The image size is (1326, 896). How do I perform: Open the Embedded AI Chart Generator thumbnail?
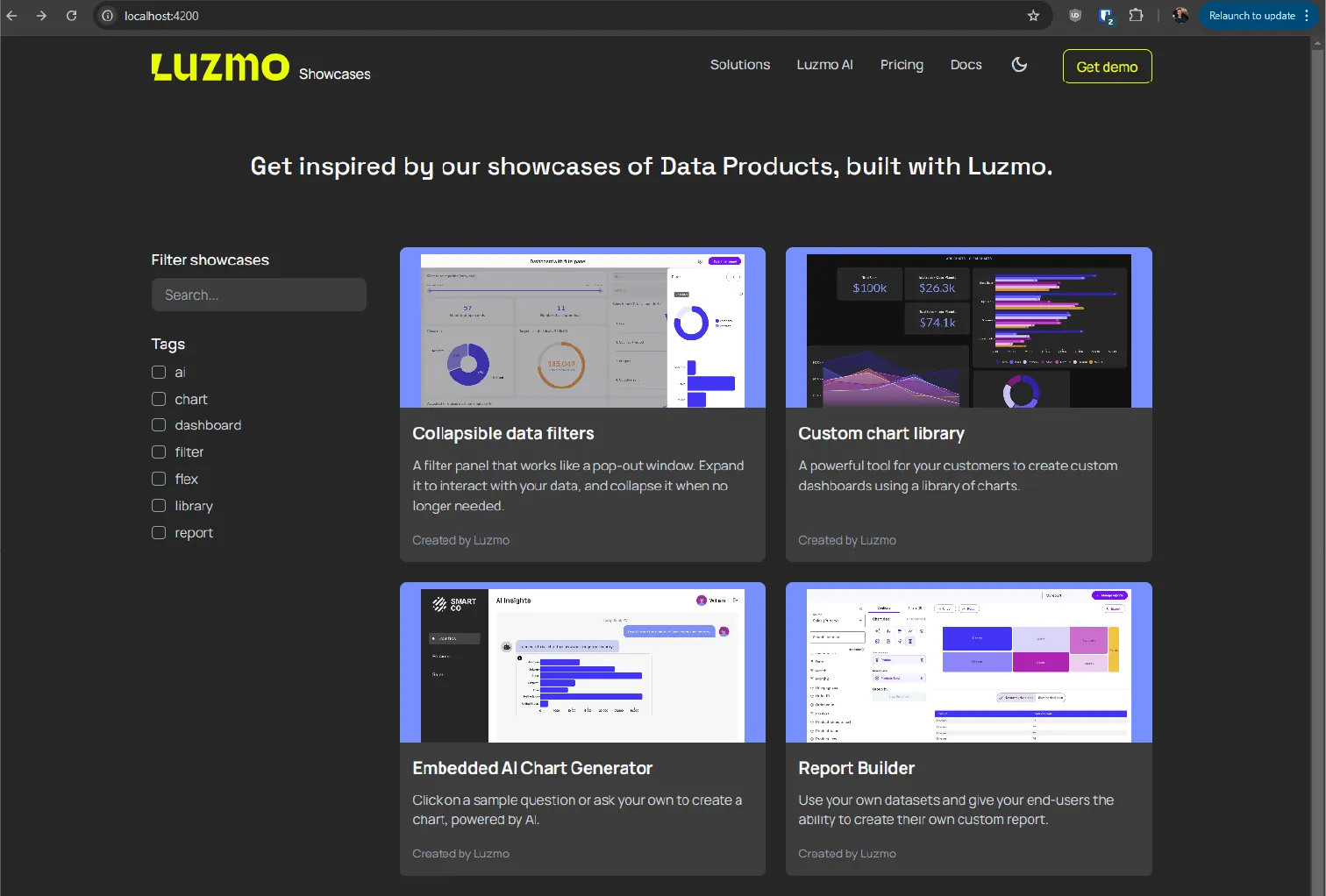click(582, 663)
